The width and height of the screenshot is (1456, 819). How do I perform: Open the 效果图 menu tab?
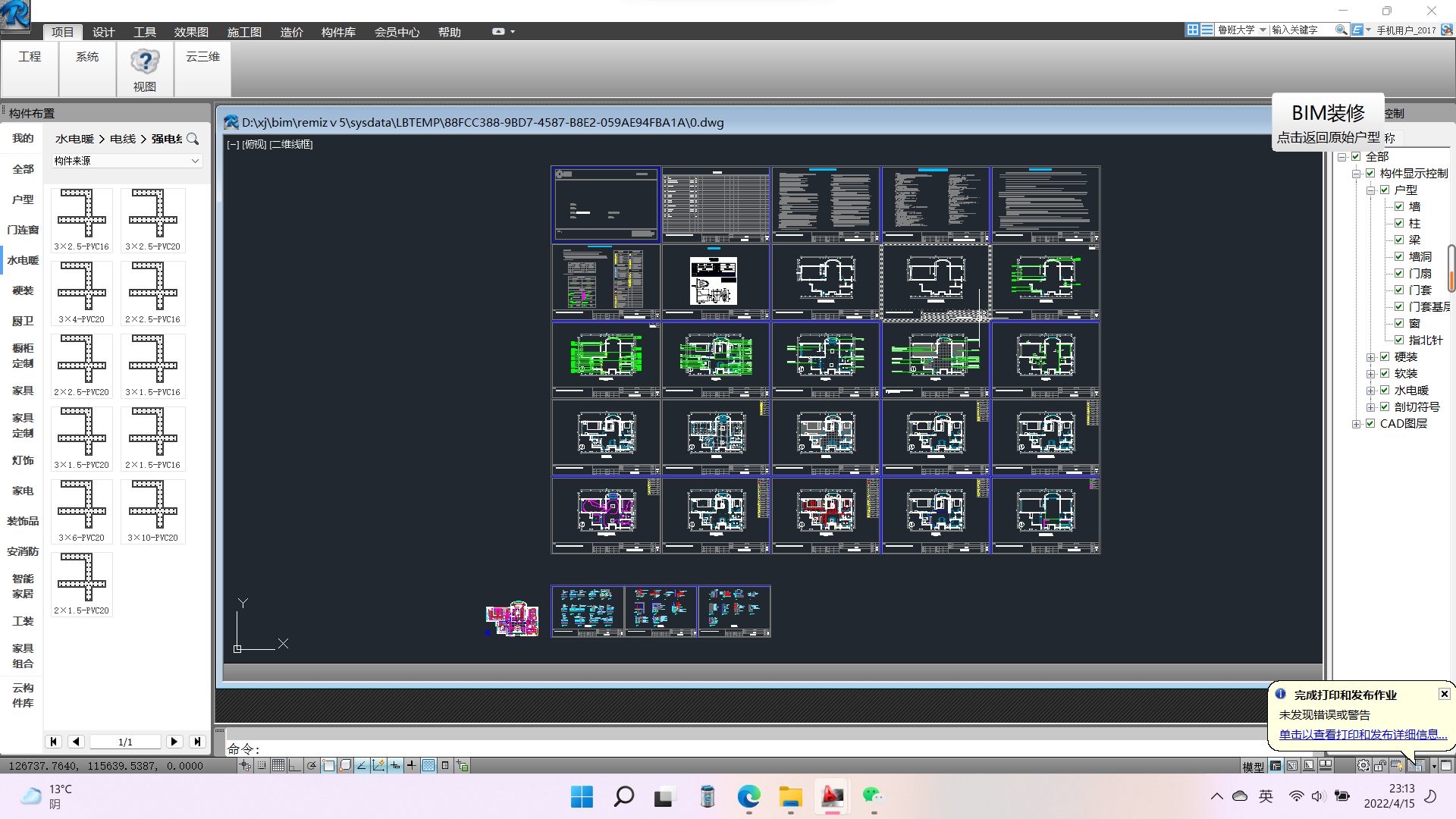pos(191,32)
